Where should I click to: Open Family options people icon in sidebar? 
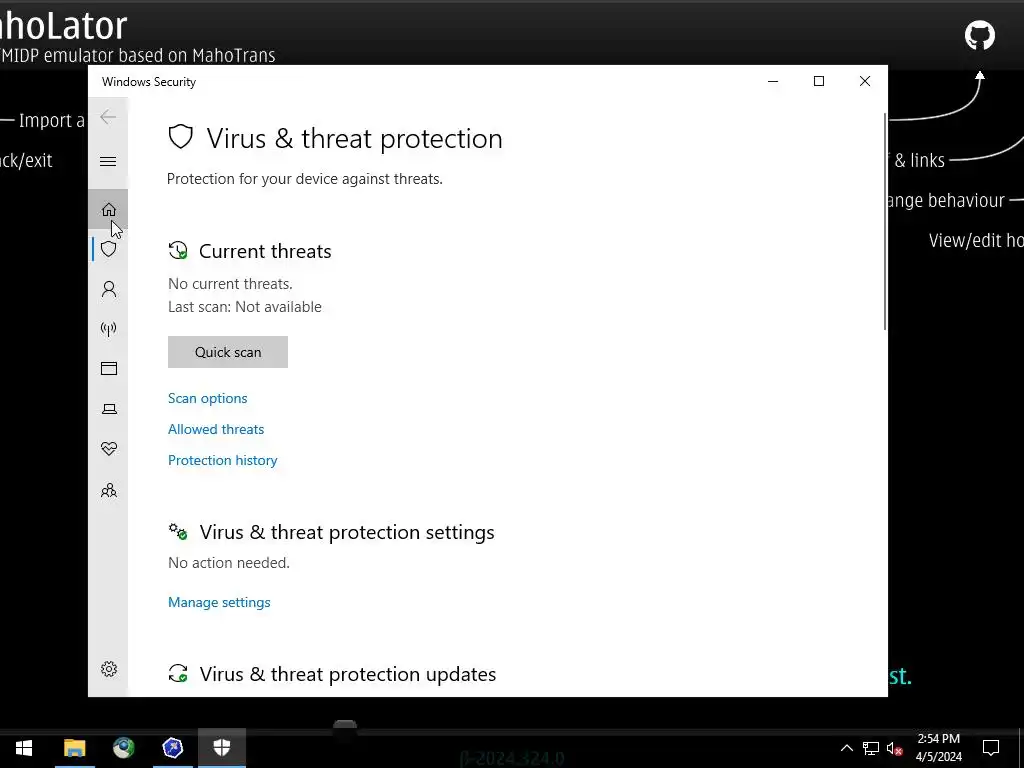click(108, 490)
